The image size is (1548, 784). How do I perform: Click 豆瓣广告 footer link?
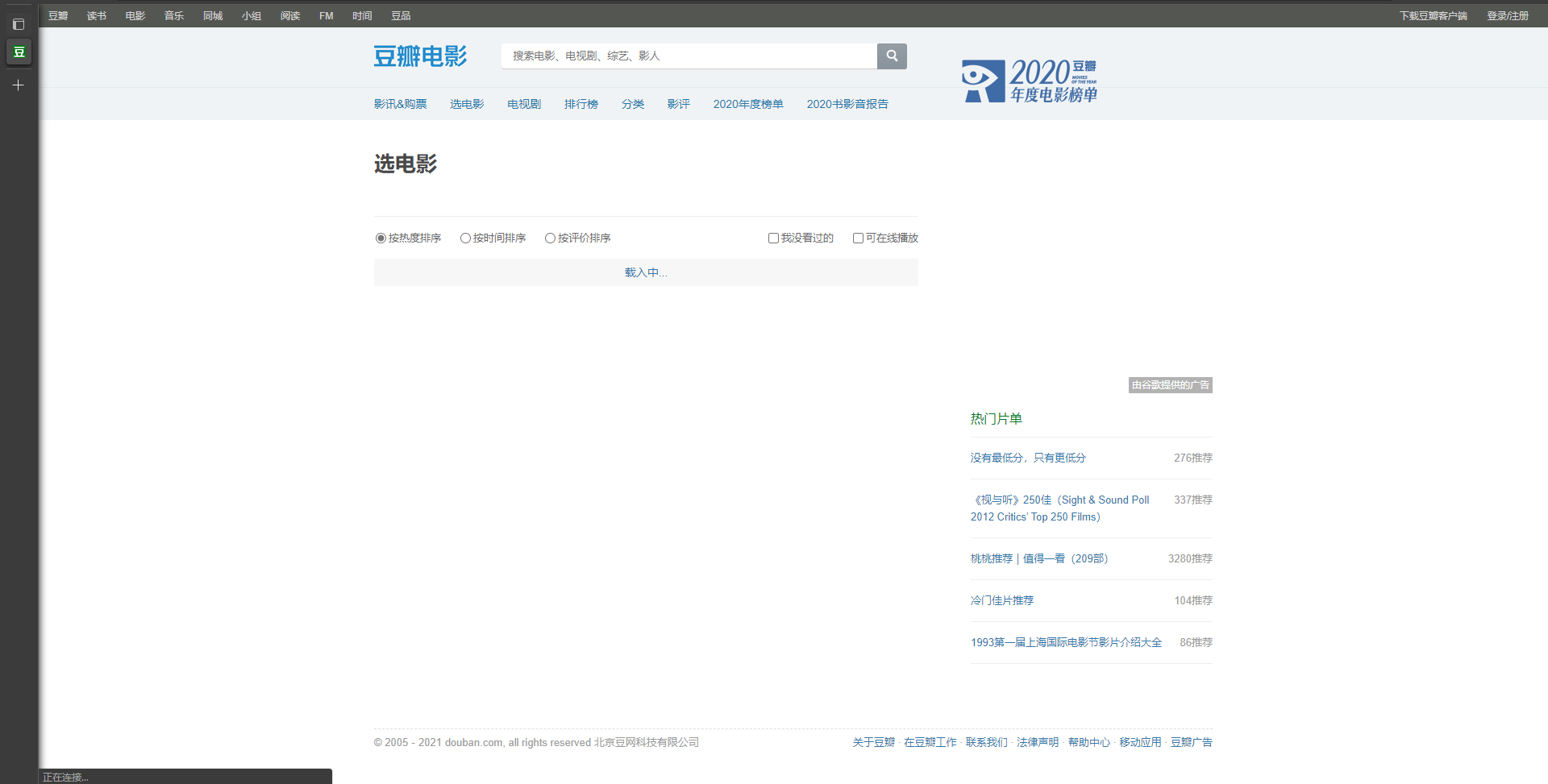coord(1192,742)
